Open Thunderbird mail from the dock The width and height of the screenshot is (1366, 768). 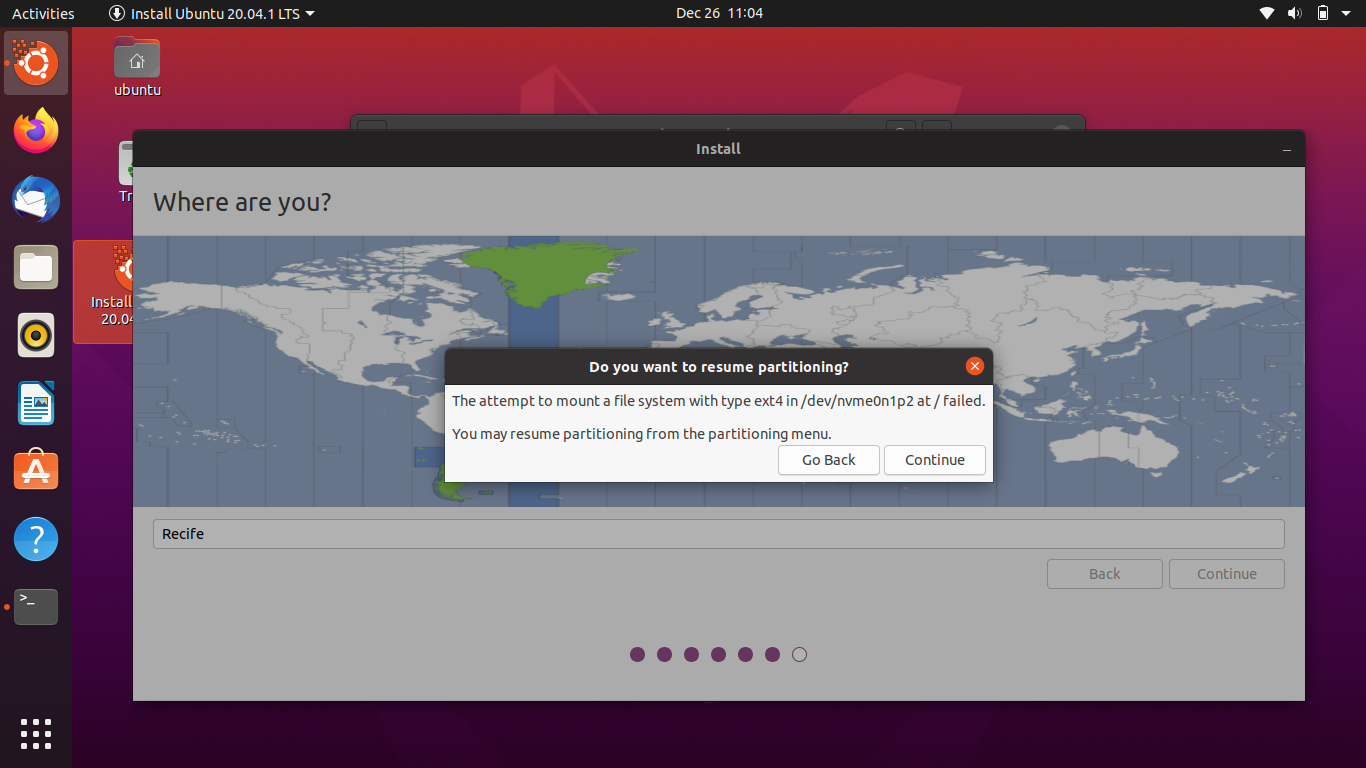point(36,199)
